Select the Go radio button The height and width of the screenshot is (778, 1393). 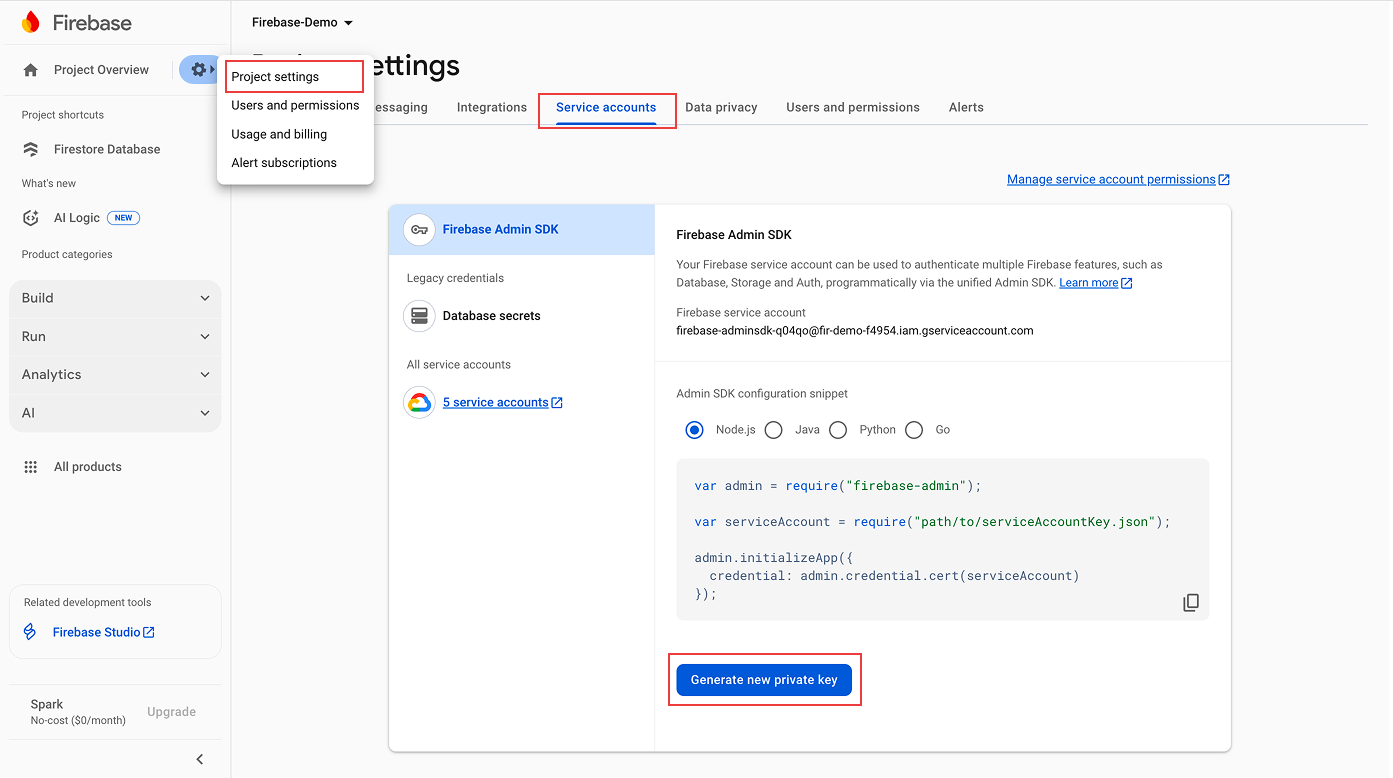click(x=914, y=430)
